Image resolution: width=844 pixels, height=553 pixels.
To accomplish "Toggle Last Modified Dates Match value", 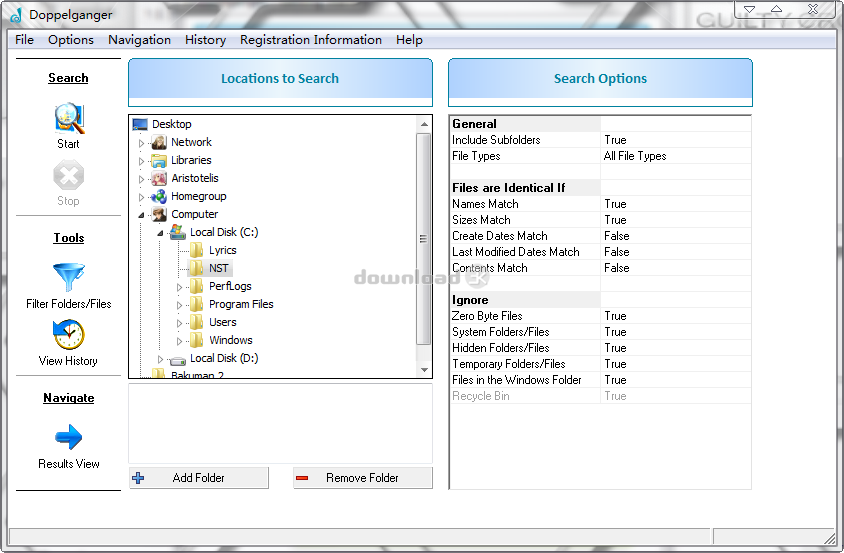I will point(676,252).
